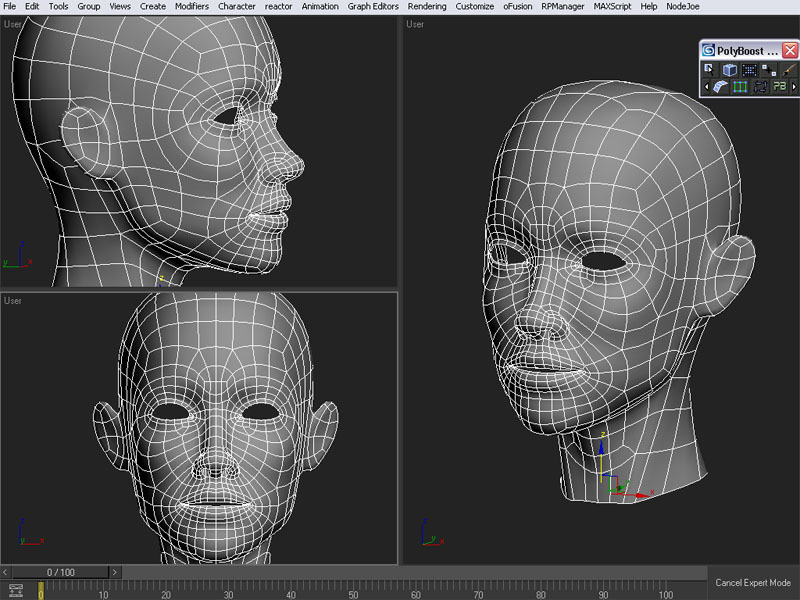Toggle the mini curve editor icon beside timeline

click(16, 590)
